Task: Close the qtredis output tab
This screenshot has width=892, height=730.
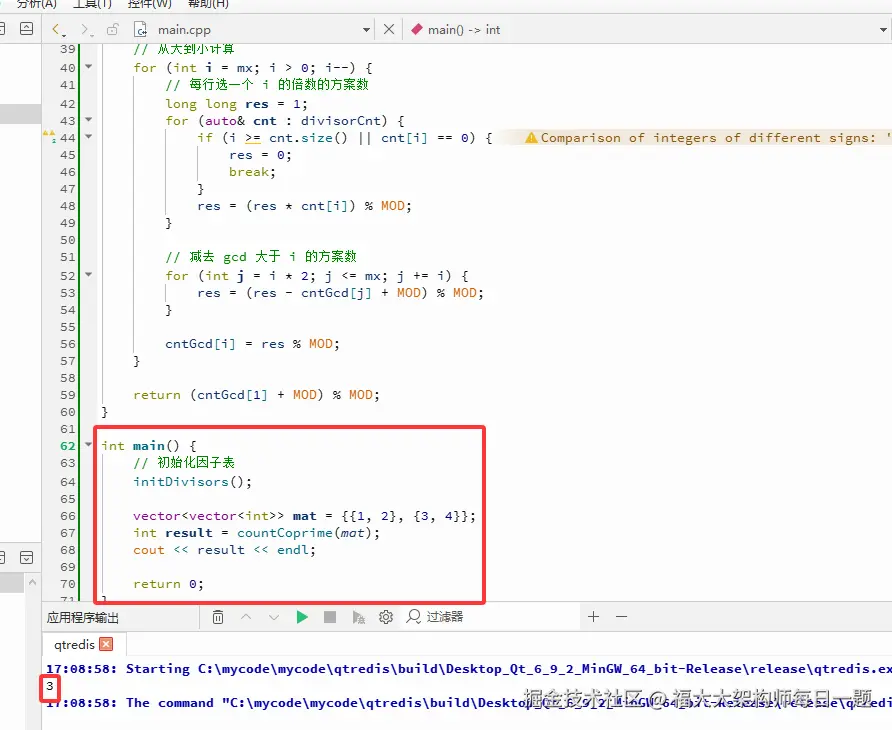Action: coord(106,644)
